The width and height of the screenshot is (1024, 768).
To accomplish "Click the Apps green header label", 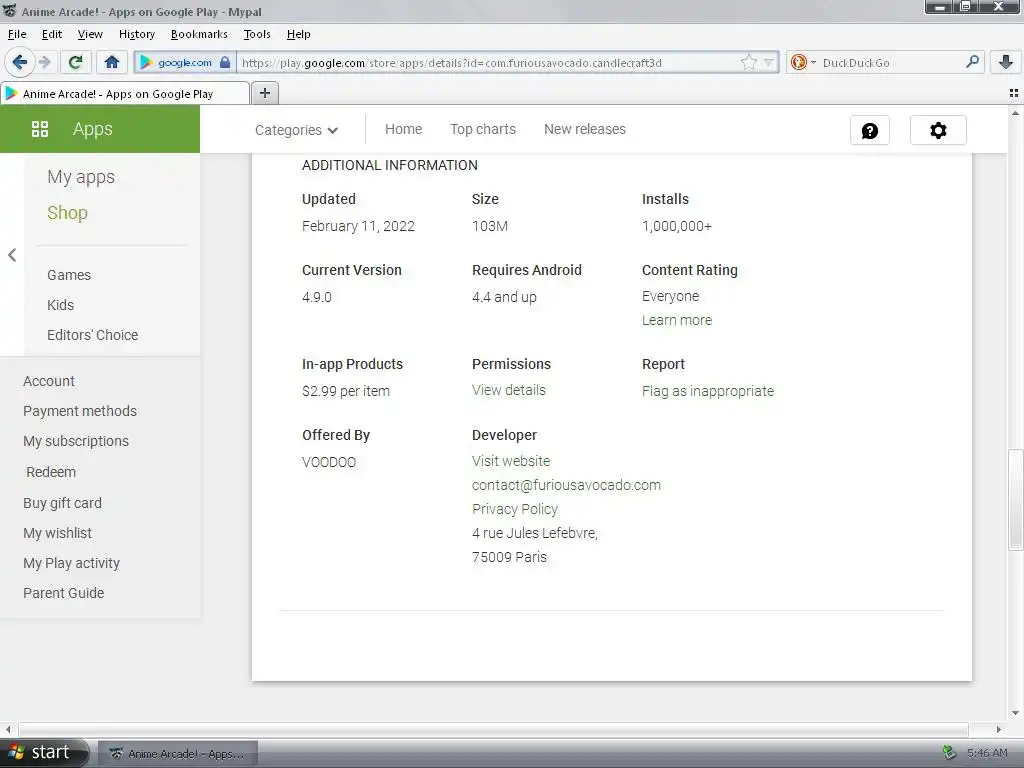I will tap(93, 129).
